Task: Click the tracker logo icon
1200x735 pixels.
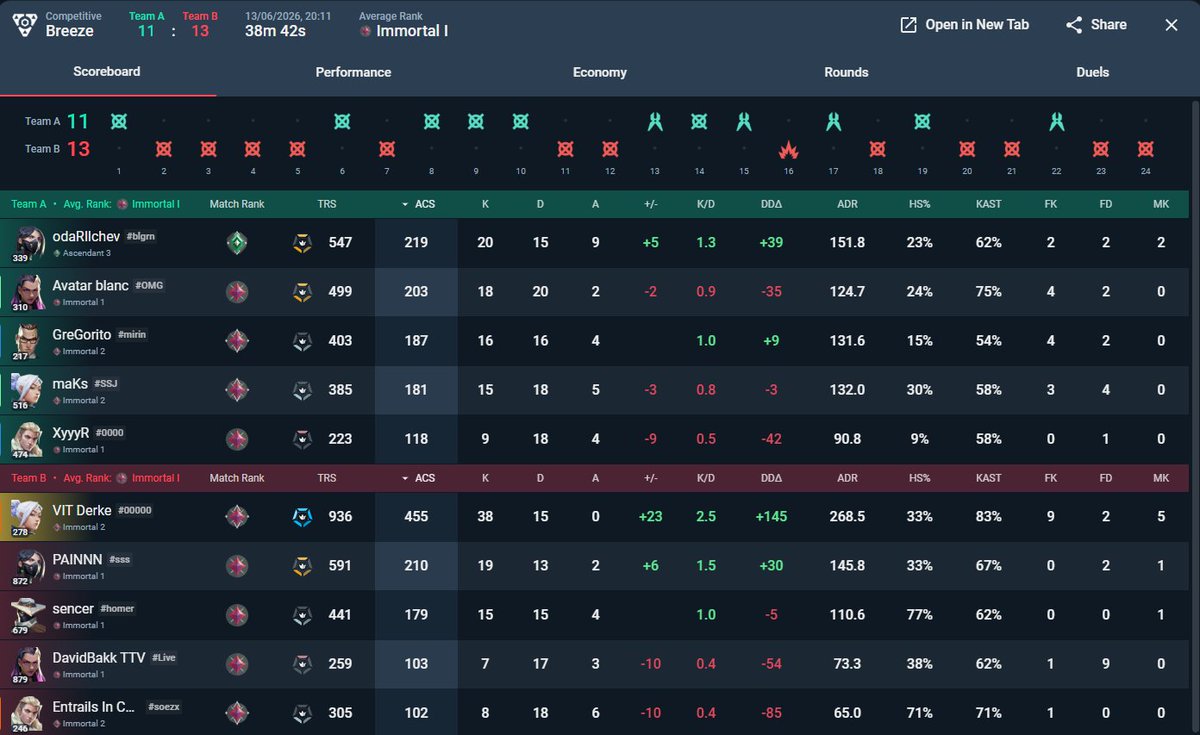Action: pos(26,25)
